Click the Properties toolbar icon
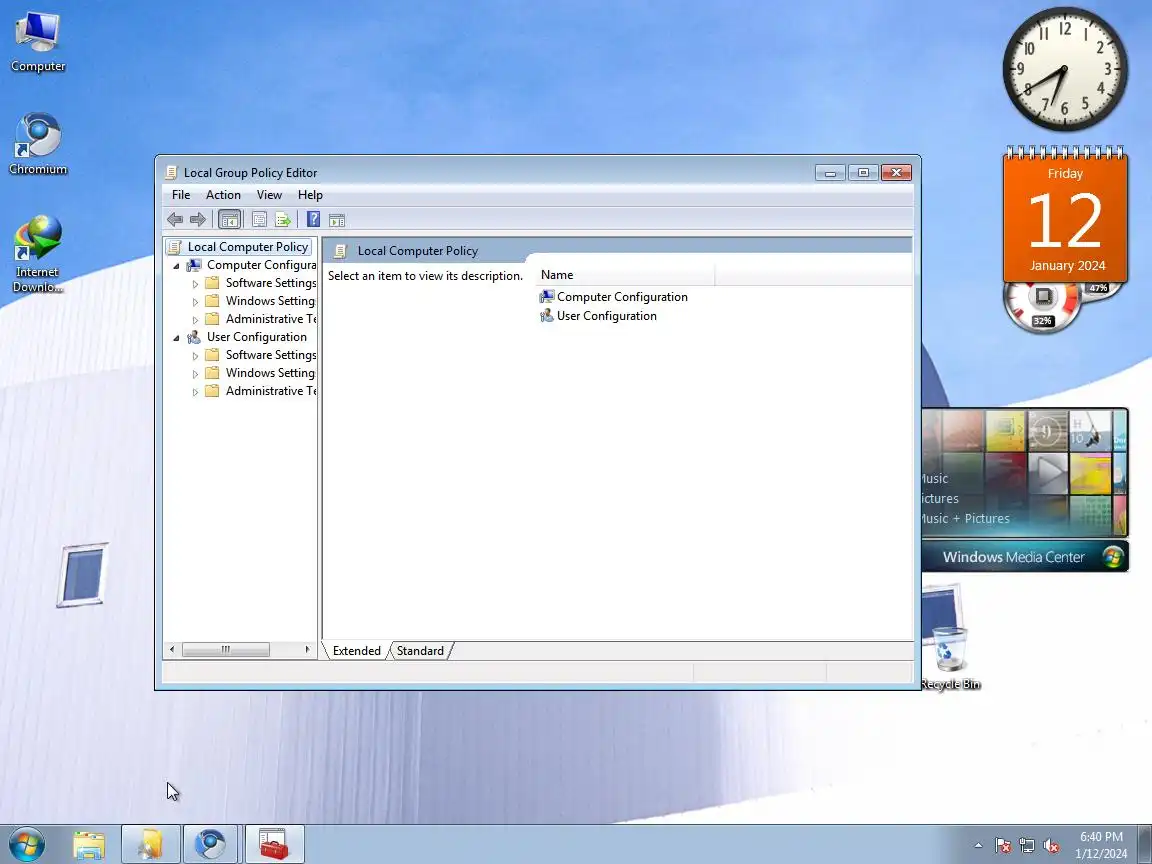 259,219
